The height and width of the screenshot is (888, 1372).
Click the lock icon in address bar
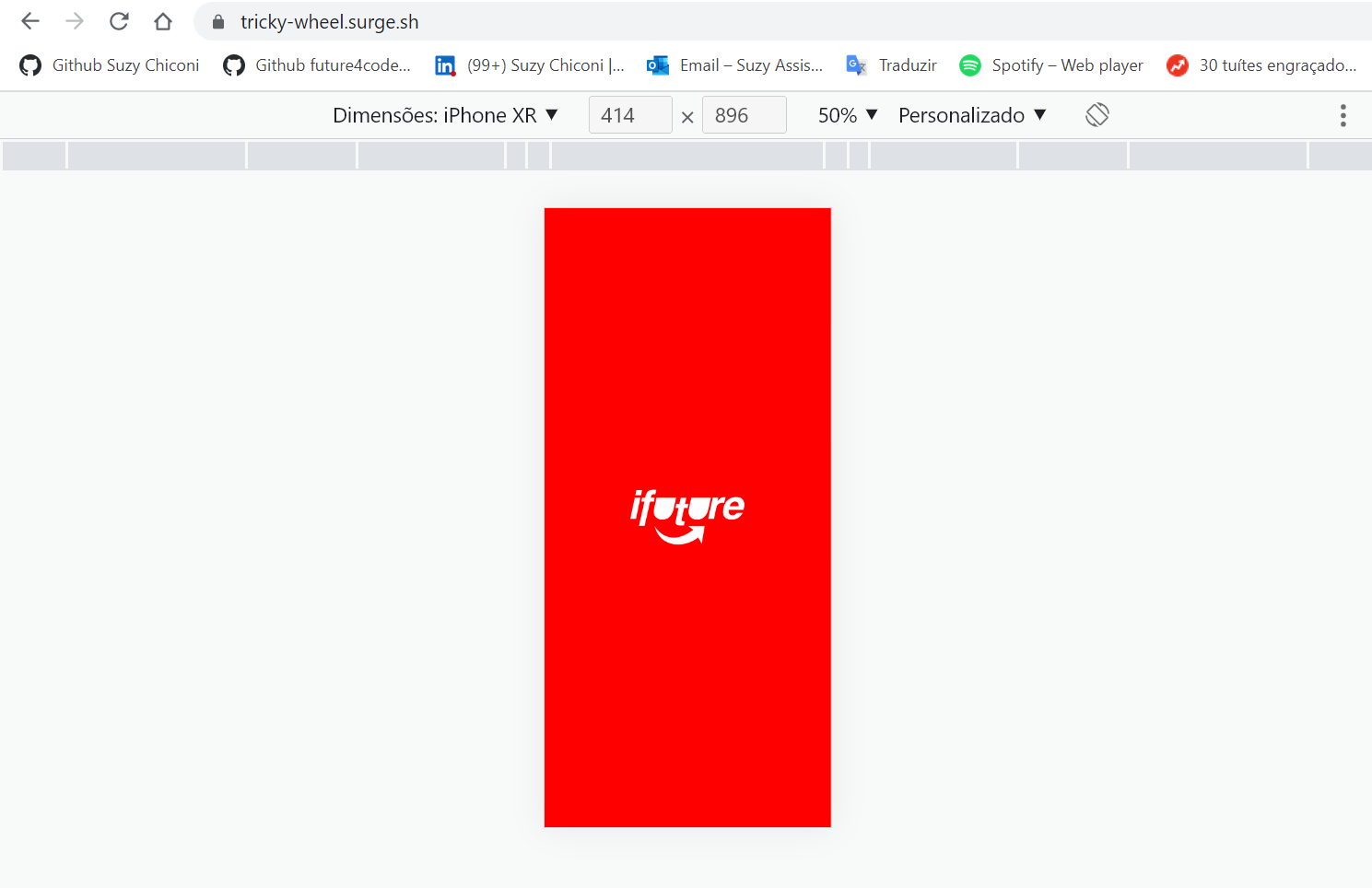[x=218, y=22]
